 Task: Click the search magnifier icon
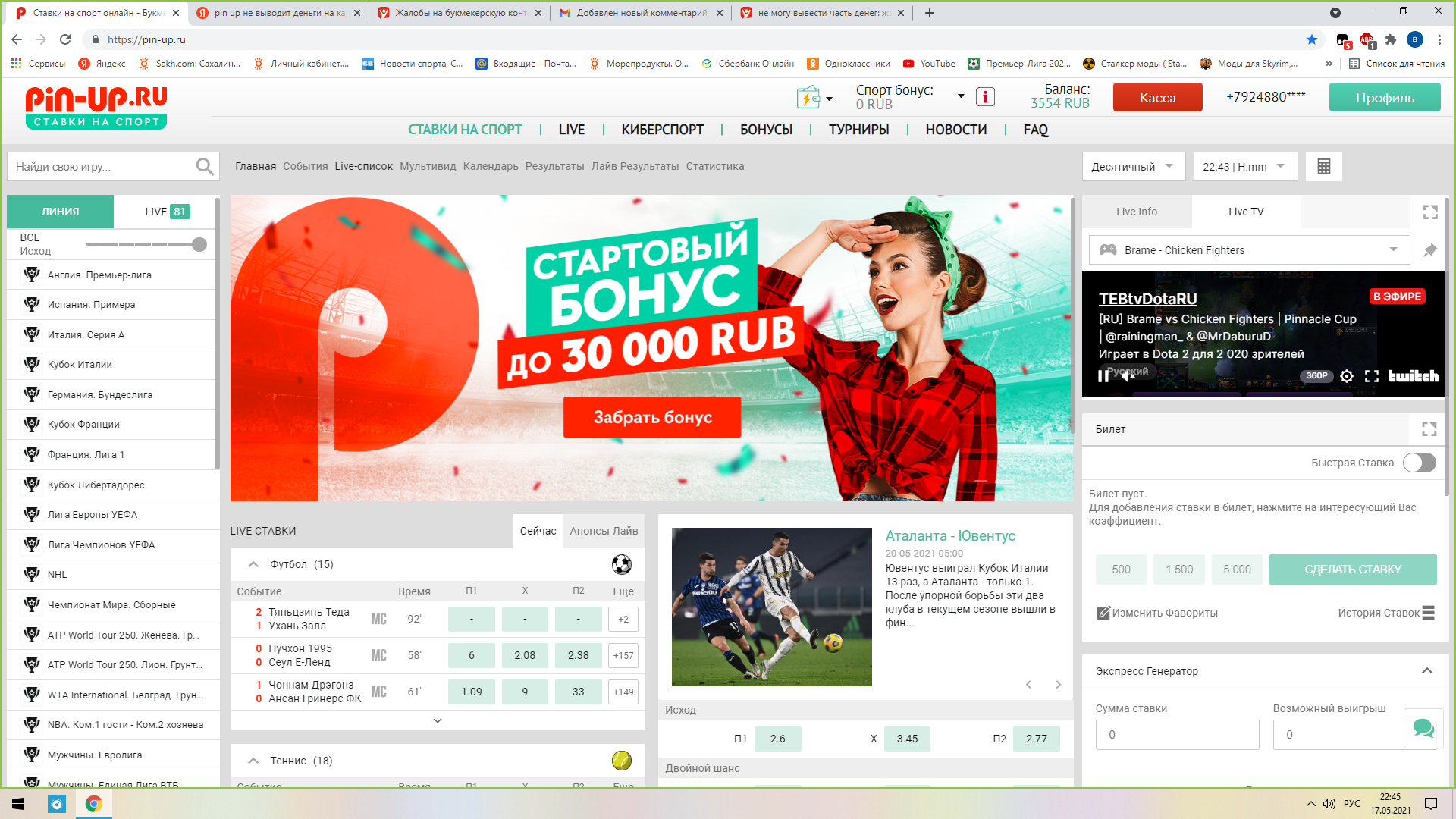[204, 167]
